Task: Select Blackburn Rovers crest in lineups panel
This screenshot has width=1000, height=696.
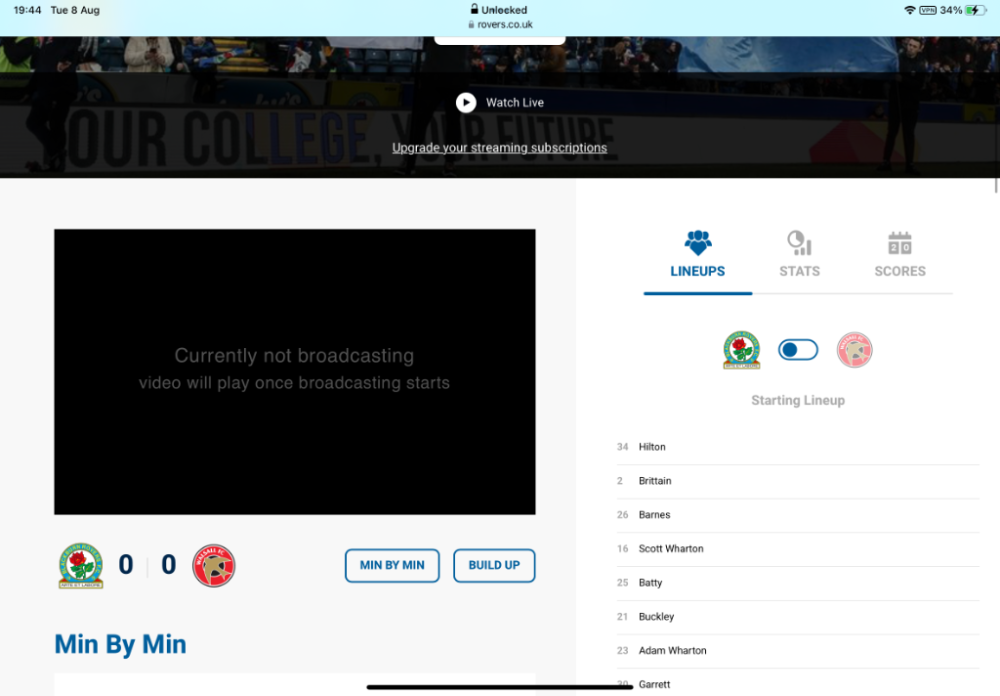Action: tap(741, 350)
